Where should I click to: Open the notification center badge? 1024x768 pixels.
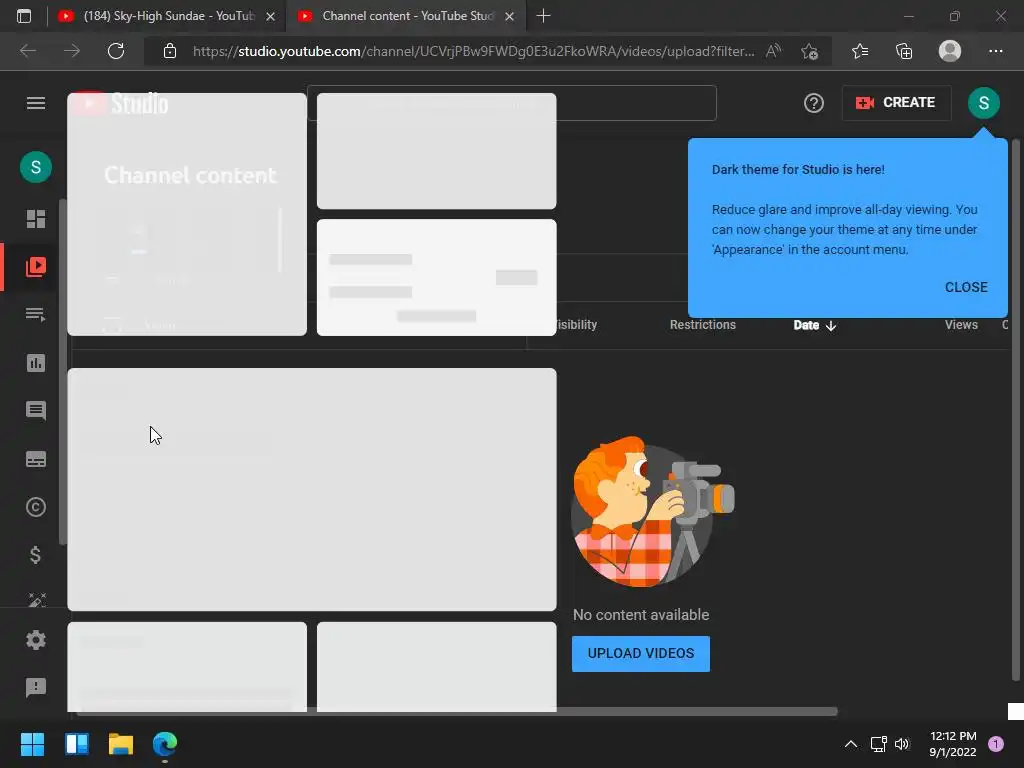(x=996, y=744)
